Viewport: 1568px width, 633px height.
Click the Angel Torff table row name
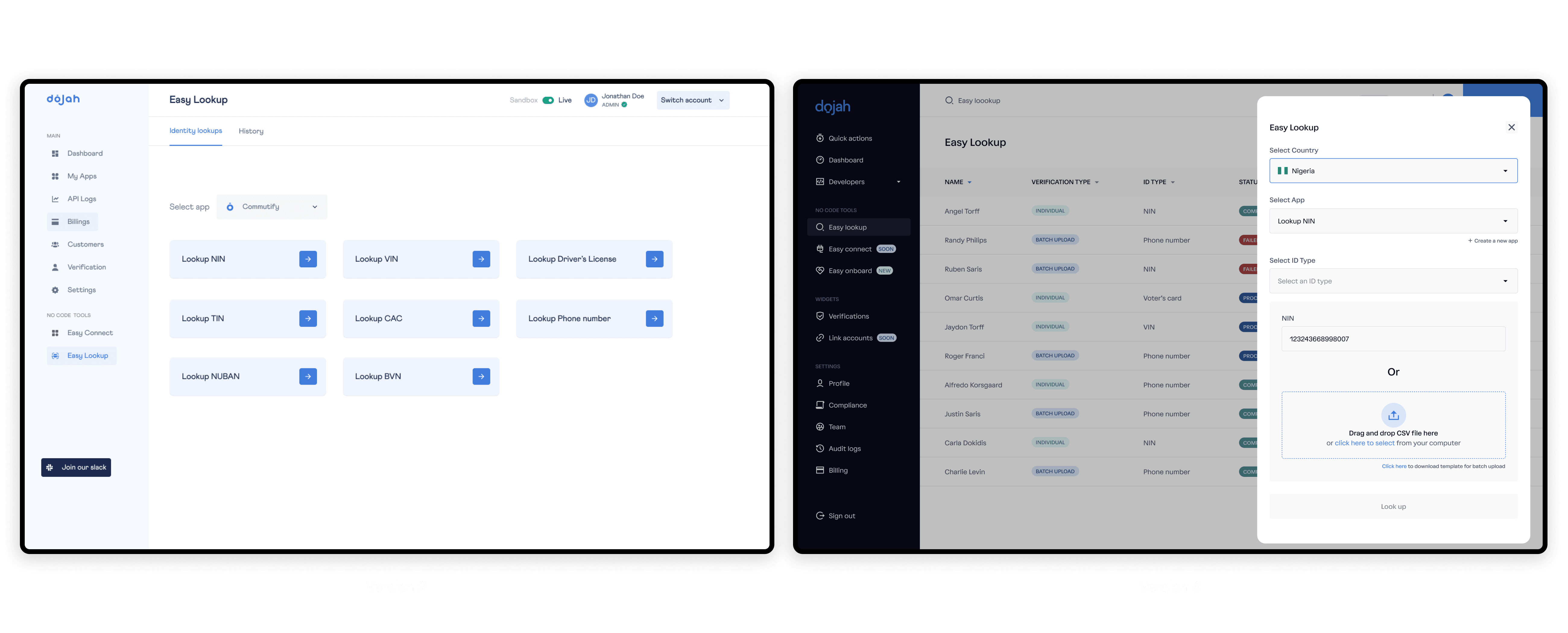coord(962,211)
